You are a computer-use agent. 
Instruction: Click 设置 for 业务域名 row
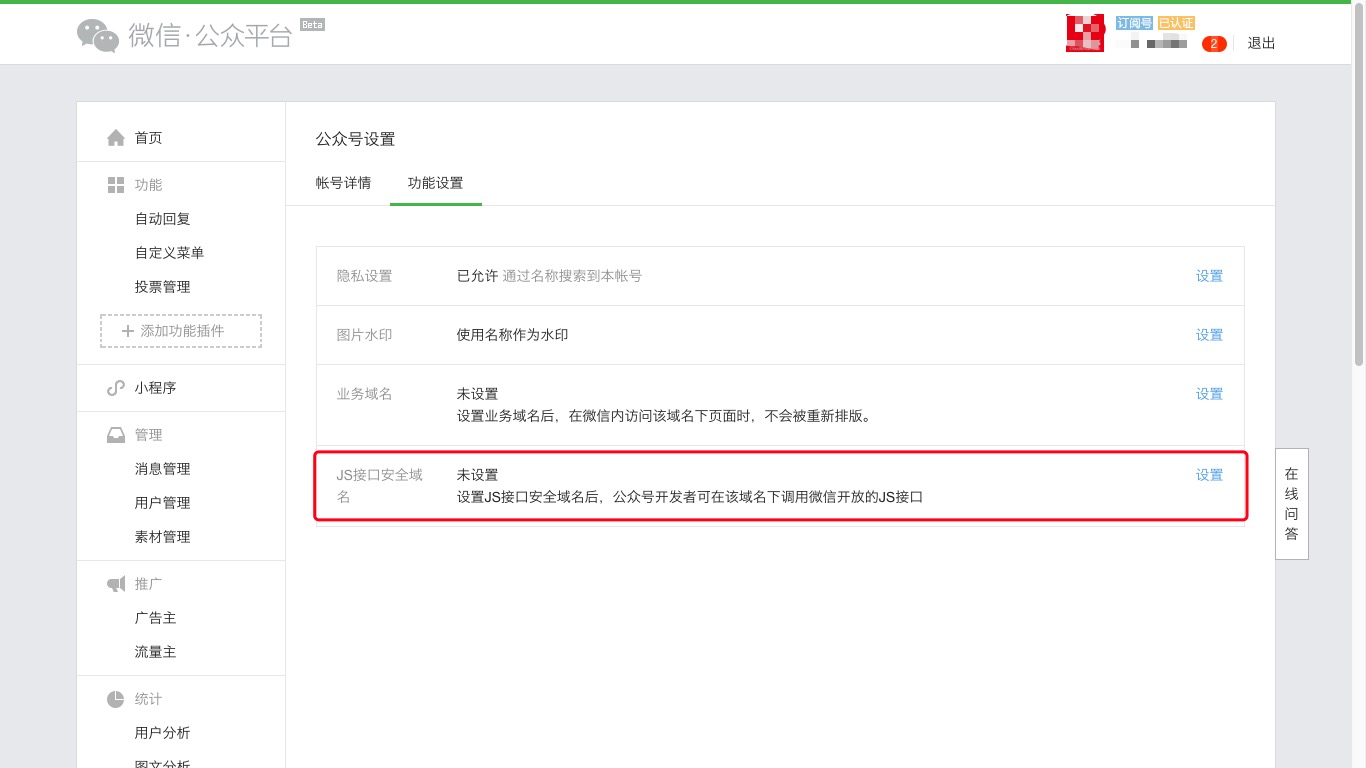(x=1210, y=394)
